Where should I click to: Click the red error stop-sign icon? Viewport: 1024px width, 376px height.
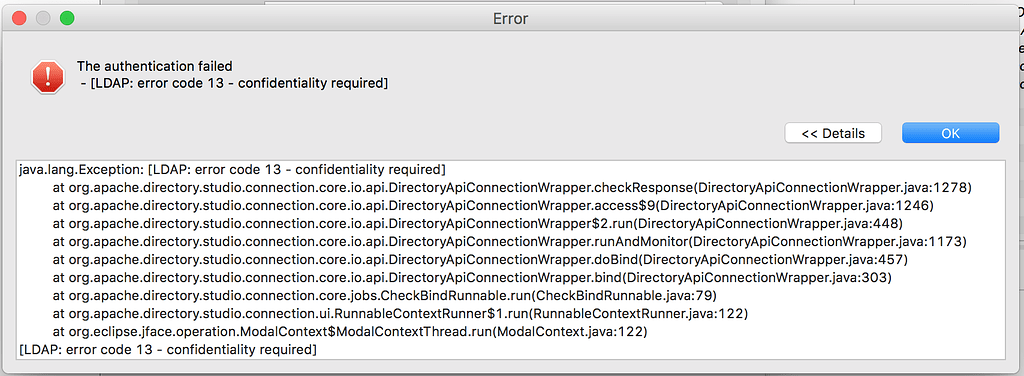(48, 77)
